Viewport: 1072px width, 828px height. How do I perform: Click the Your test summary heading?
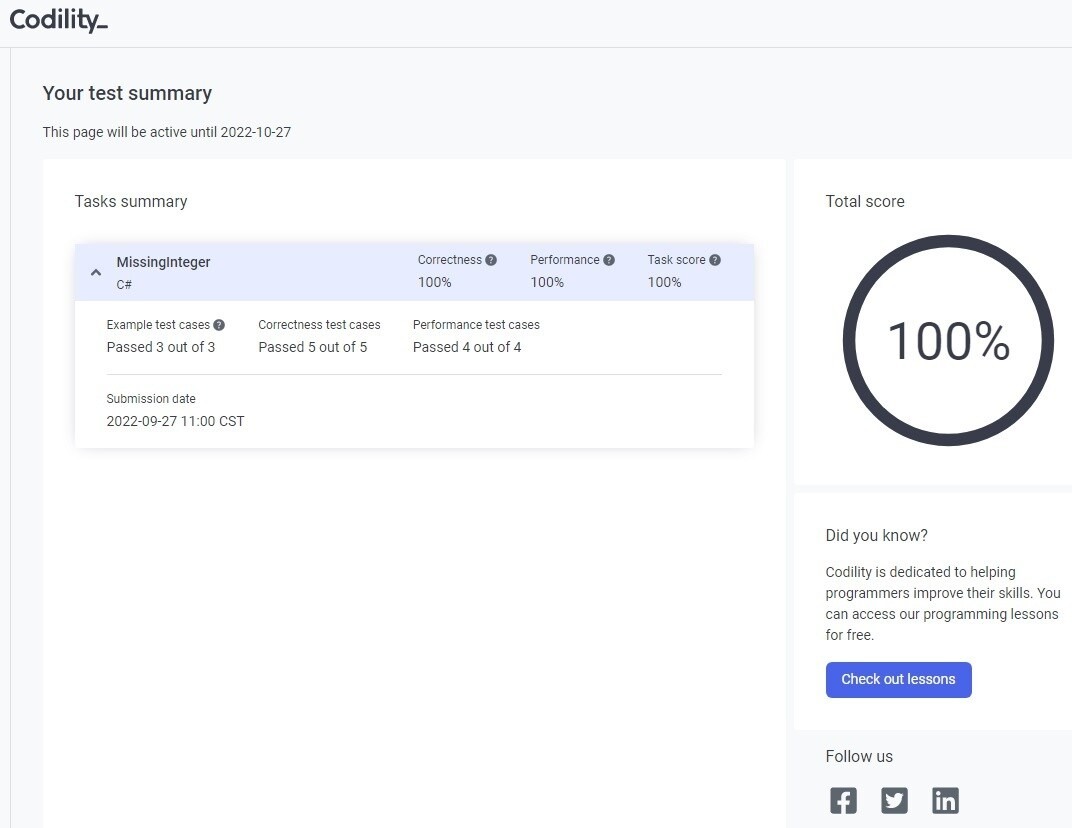(x=127, y=93)
